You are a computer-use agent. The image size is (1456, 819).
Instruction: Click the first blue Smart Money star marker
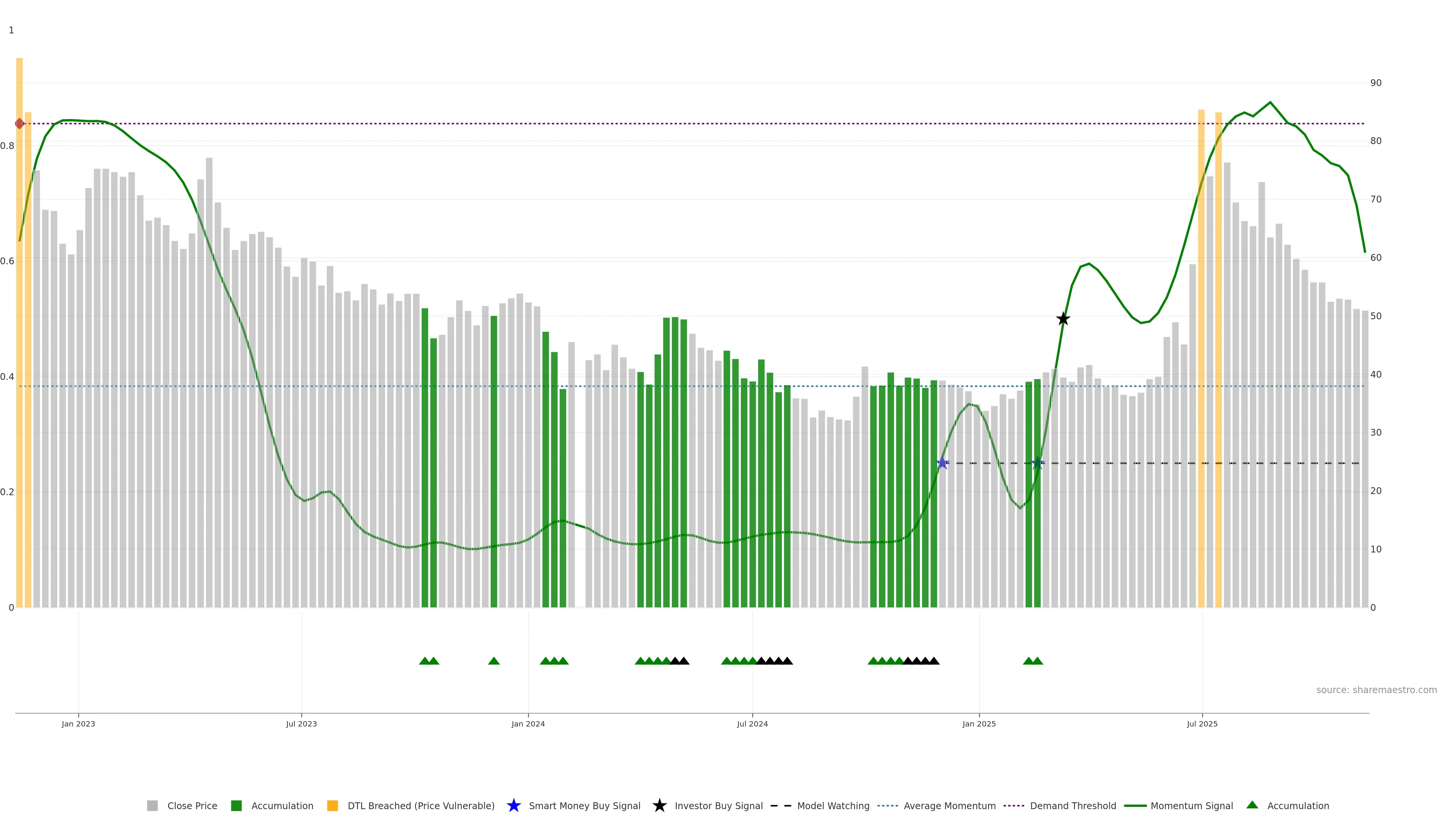pyautogui.click(x=942, y=463)
